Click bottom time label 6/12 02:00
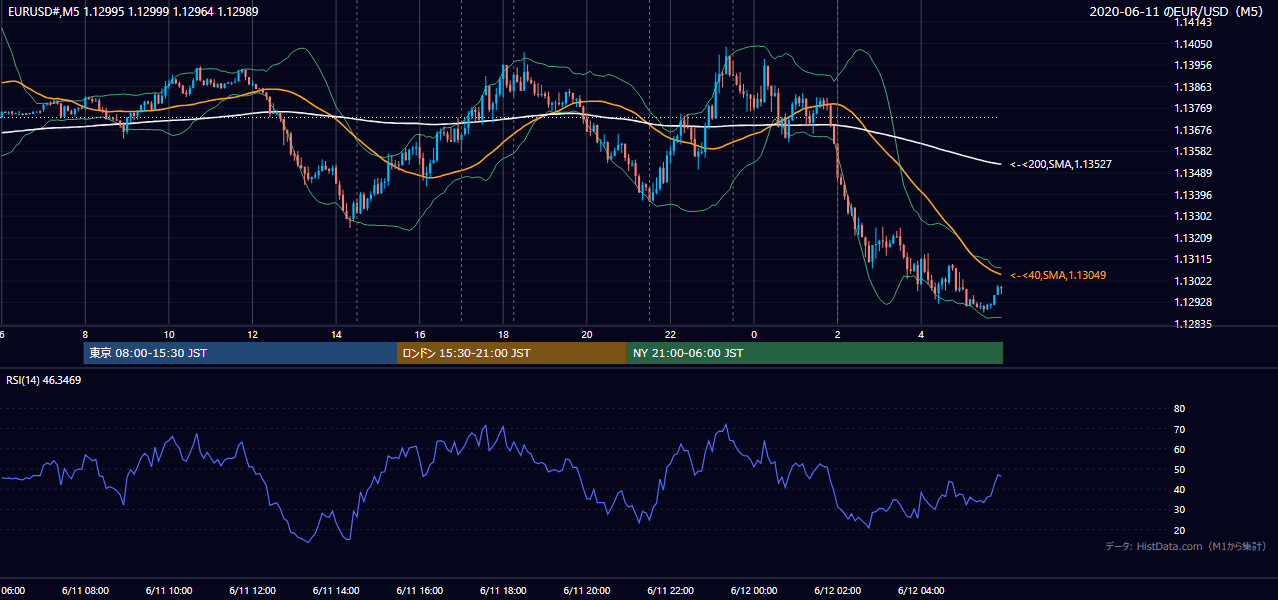This screenshot has width=1278, height=600. click(837, 590)
